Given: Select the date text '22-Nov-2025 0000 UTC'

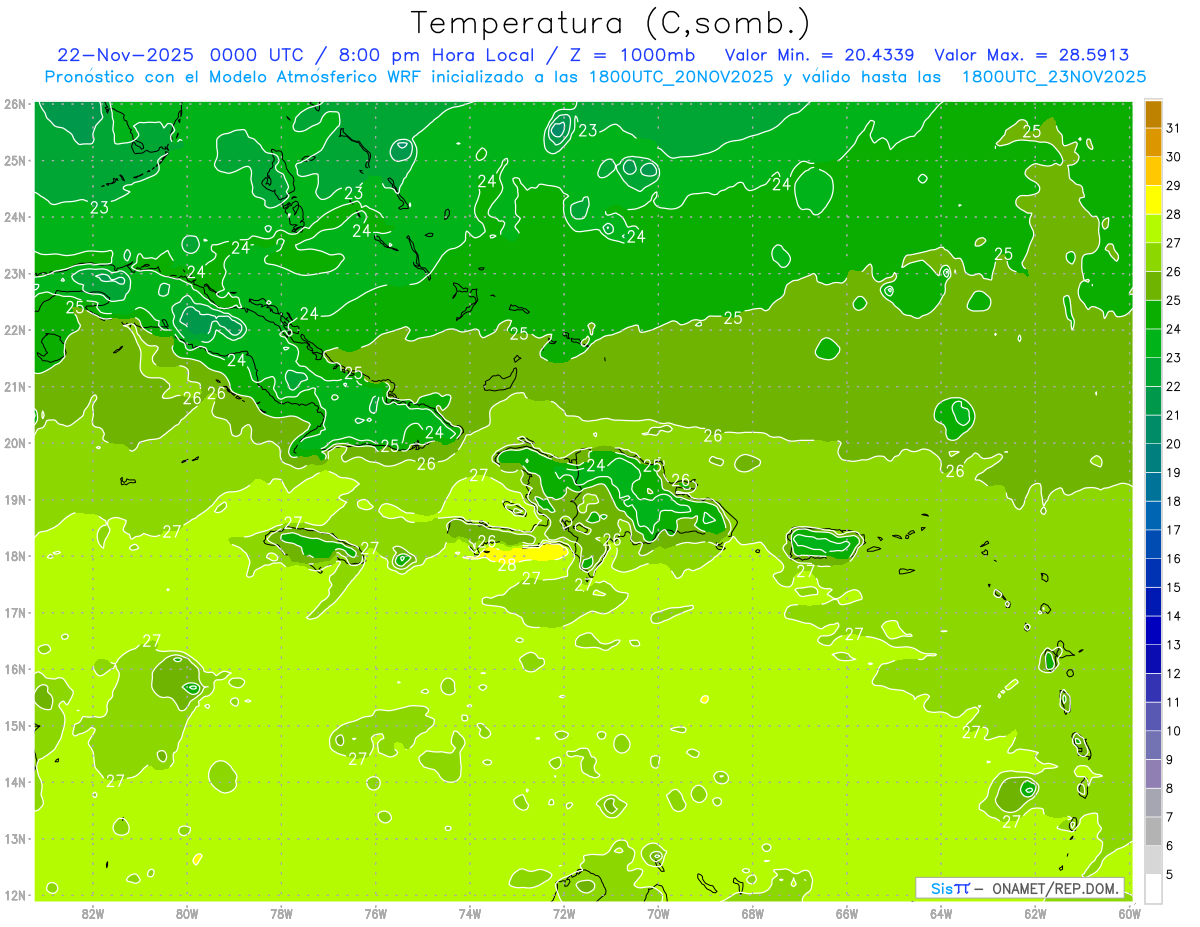Looking at the screenshot, I should 179,55.
